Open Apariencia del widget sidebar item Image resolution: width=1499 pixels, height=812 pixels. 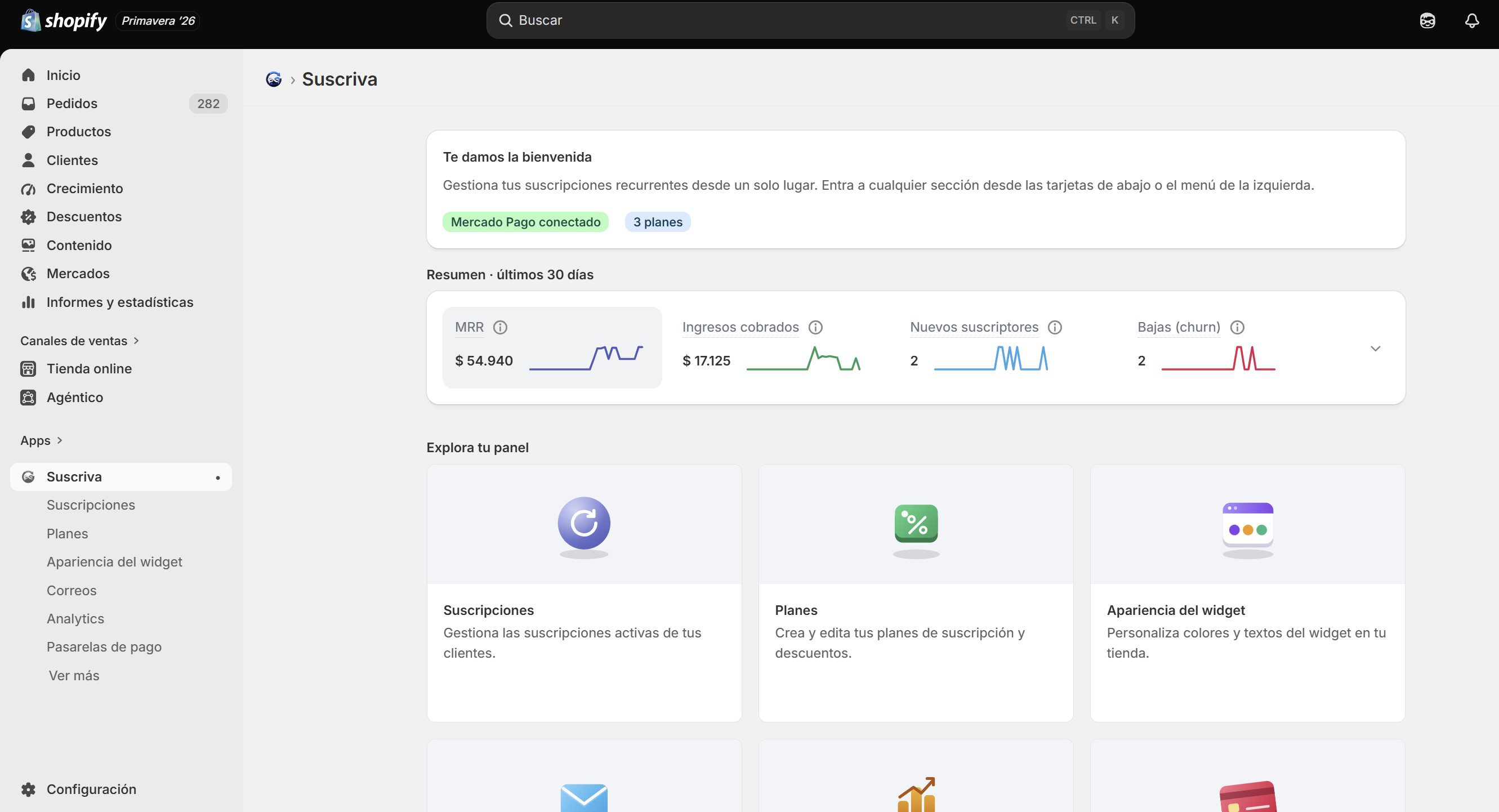(x=115, y=562)
